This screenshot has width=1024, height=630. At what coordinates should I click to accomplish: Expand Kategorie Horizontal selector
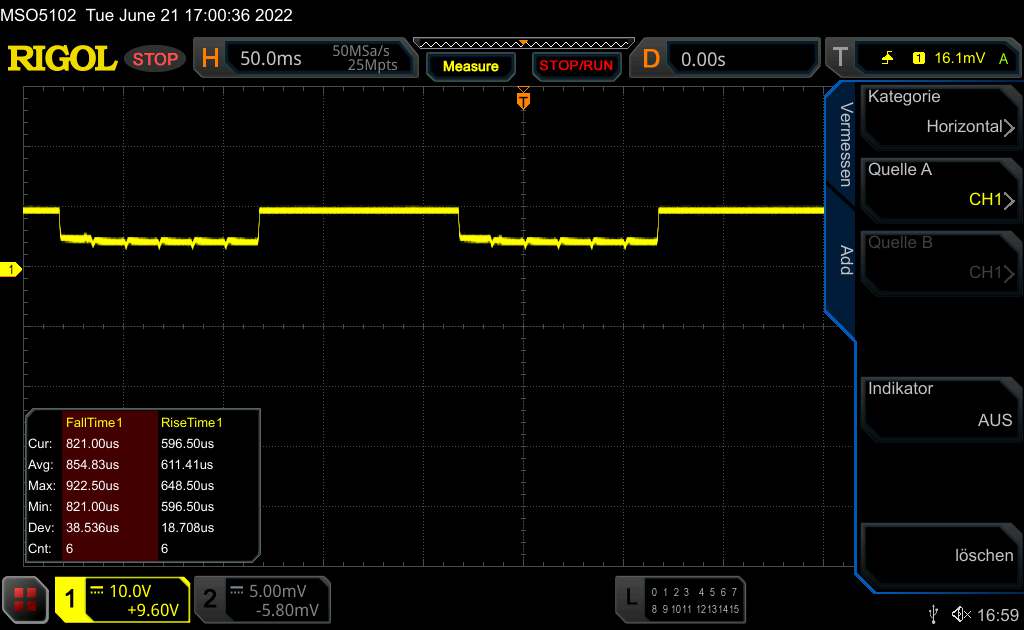click(940, 112)
